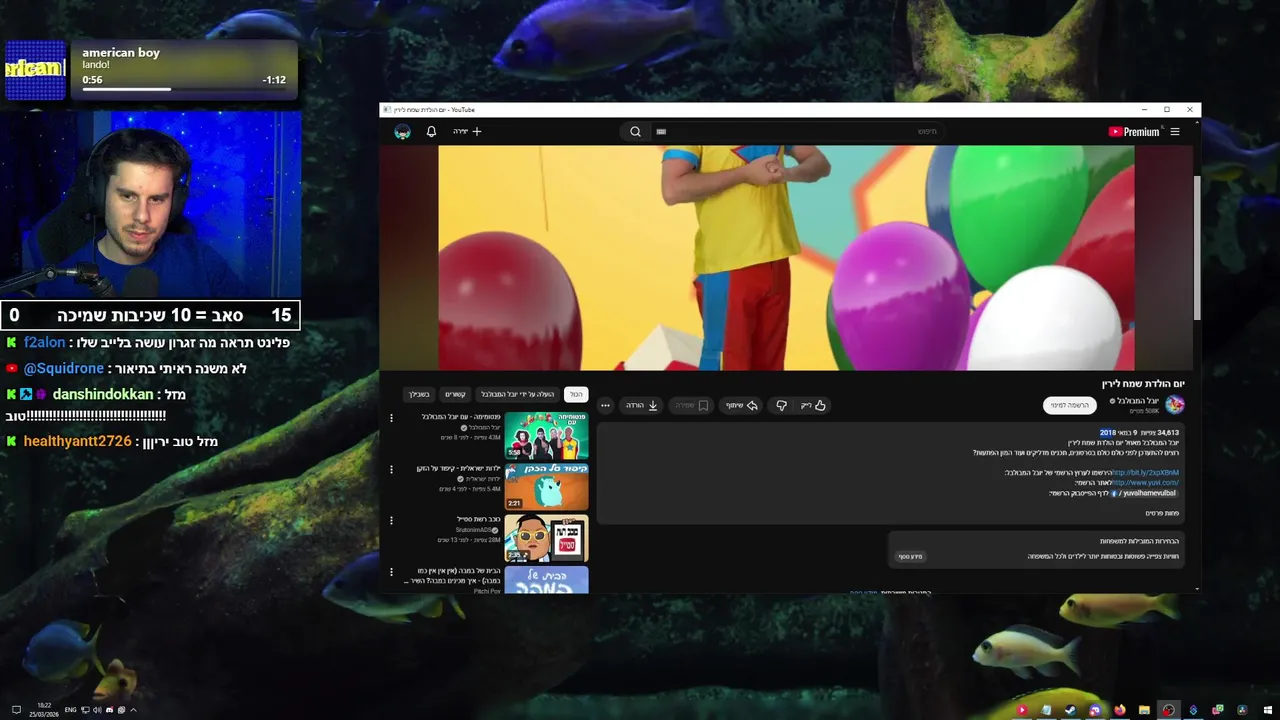Open the www.yuvi.com link in description
This screenshot has height=720, width=1280.
coord(1145,483)
